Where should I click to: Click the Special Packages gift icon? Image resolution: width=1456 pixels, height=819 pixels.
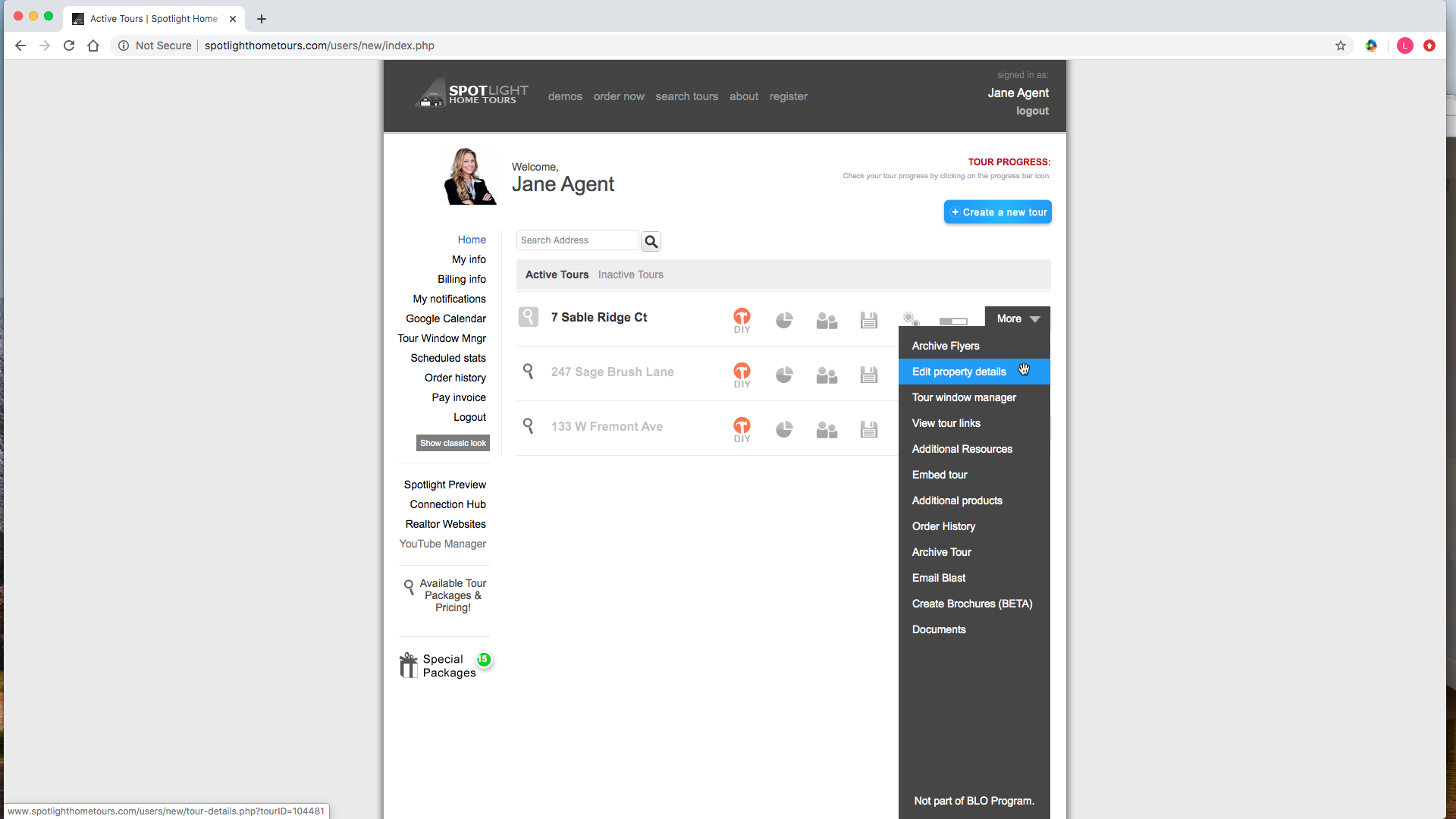tap(409, 665)
